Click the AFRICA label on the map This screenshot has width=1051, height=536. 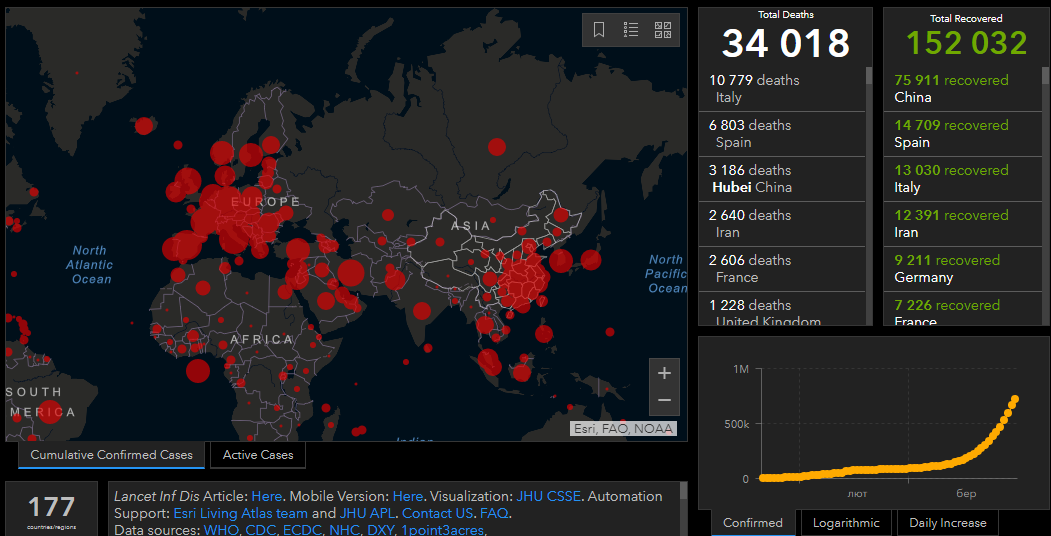click(x=261, y=340)
